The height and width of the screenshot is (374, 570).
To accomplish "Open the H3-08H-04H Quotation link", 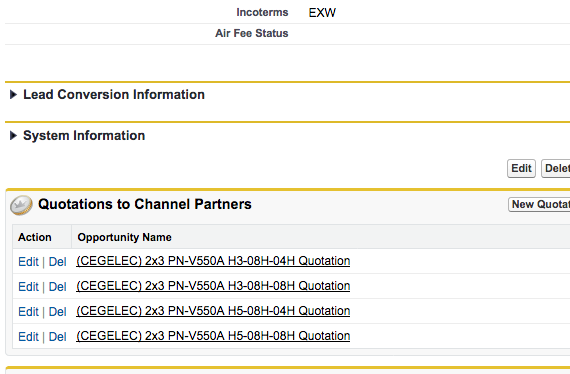I will click(x=213, y=261).
